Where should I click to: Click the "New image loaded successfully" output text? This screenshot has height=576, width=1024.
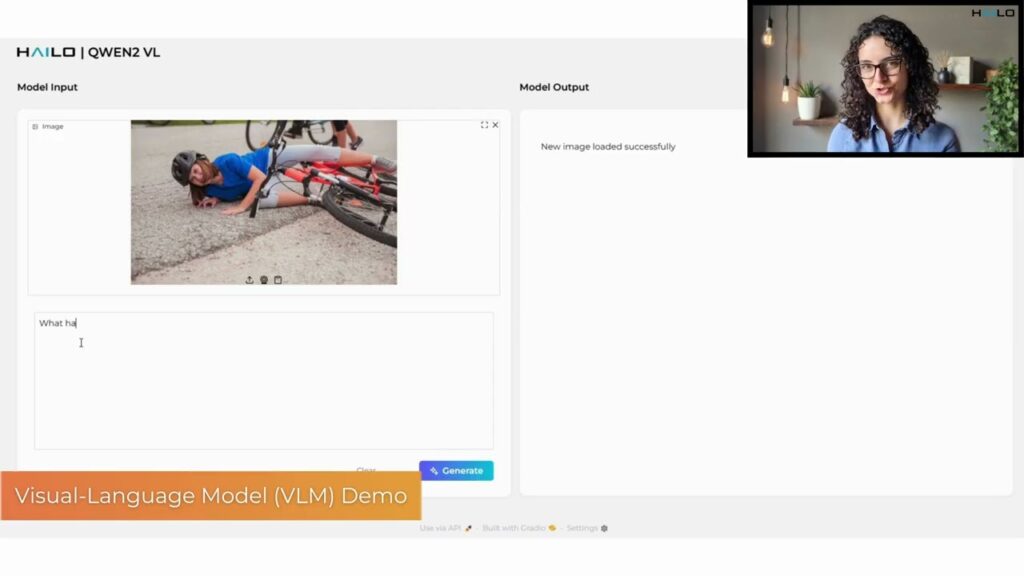tap(608, 146)
